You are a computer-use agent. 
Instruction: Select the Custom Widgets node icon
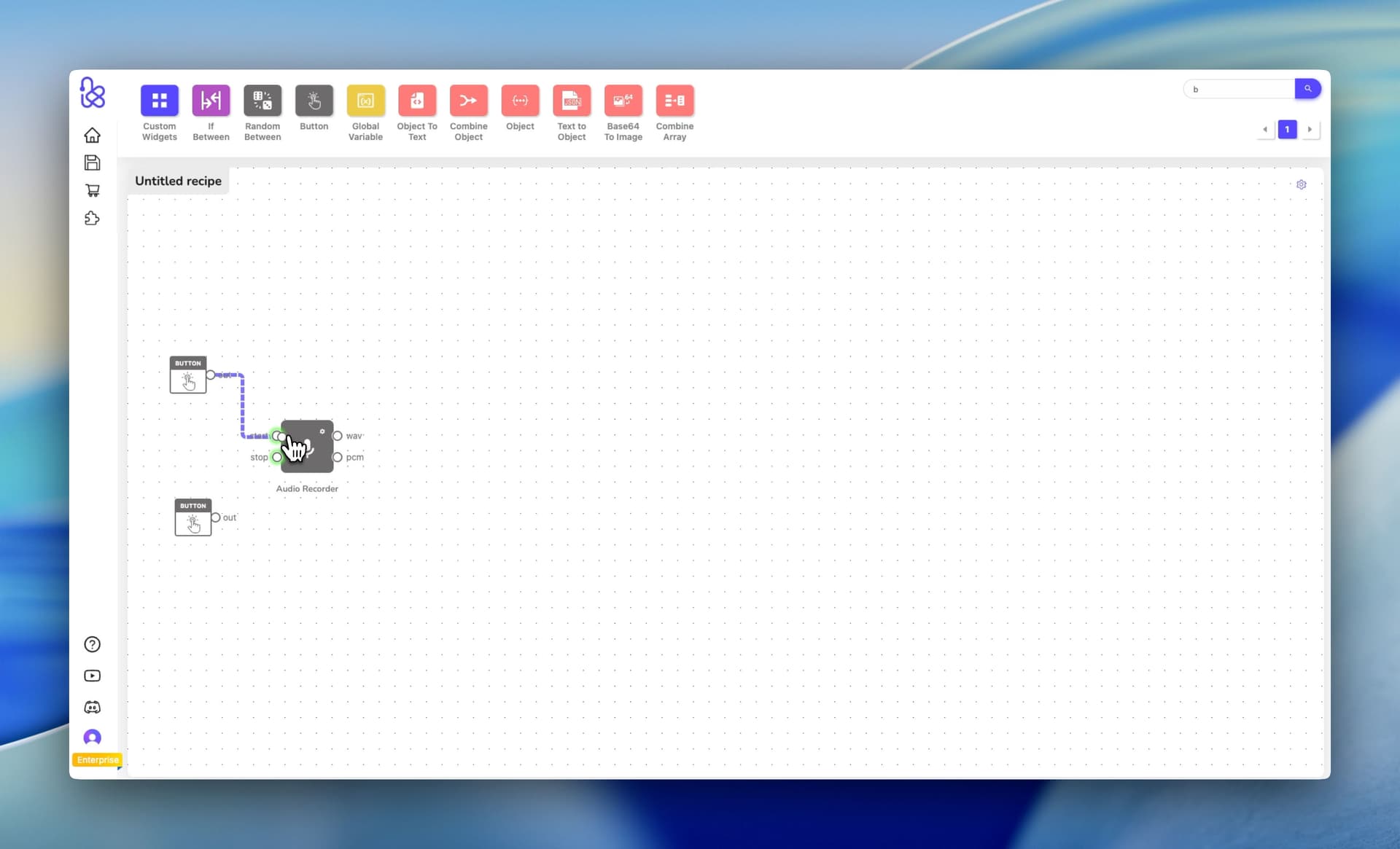159,101
